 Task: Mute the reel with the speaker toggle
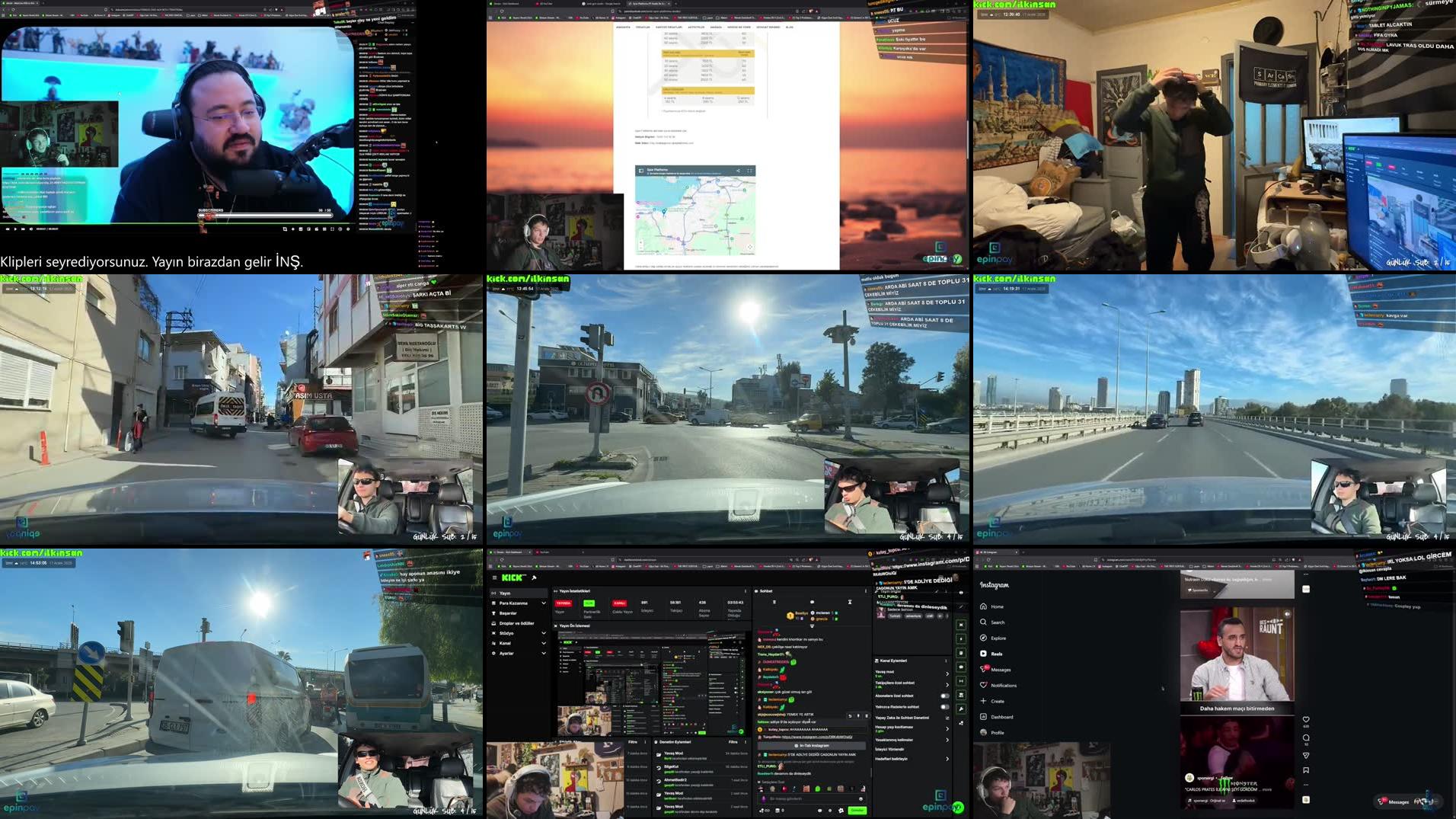point(1287,614)
